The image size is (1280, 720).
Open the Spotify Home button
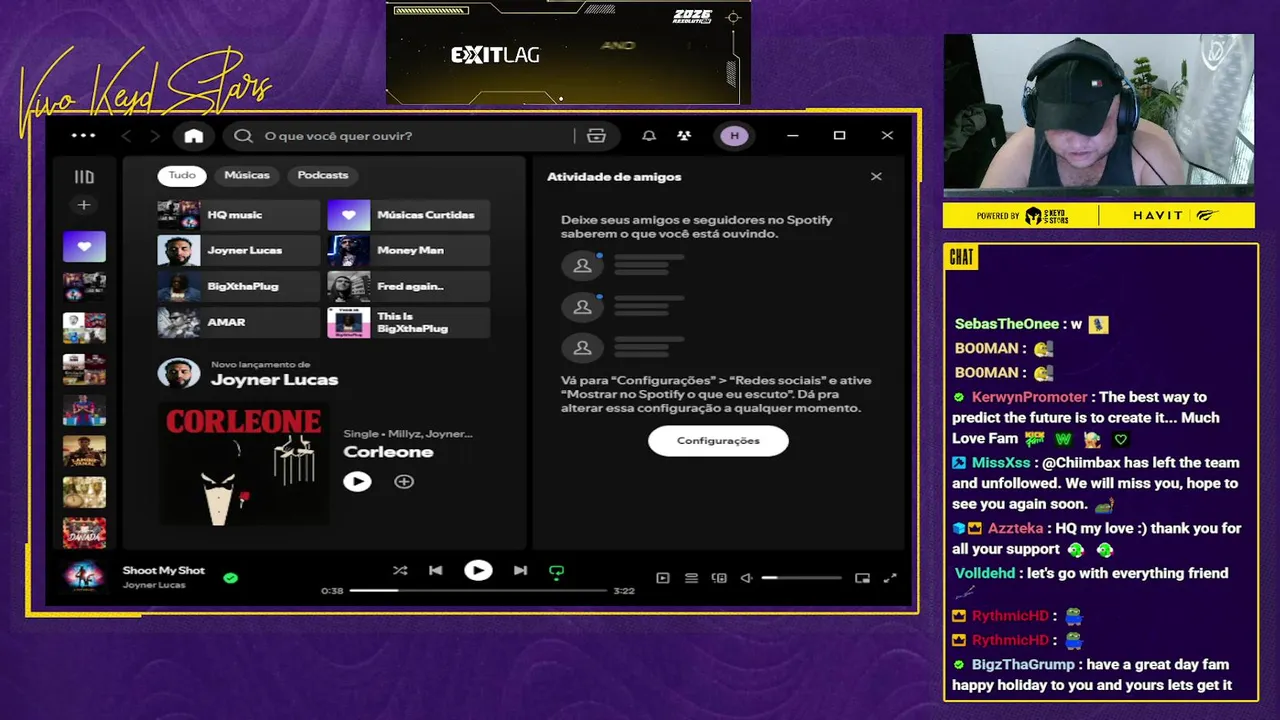[x=194, y=136]
